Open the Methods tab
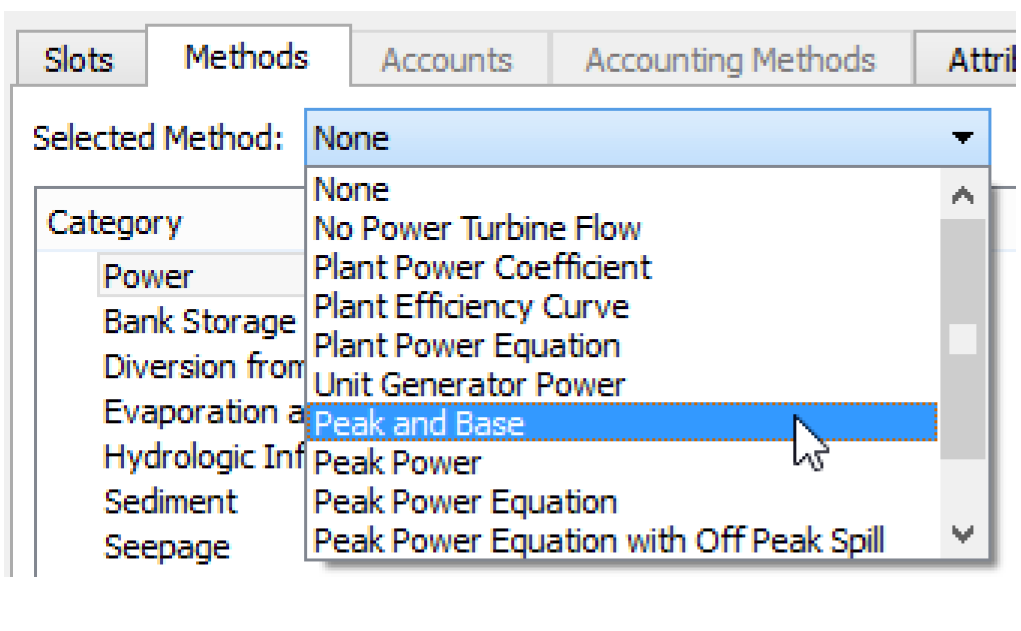1021x631 pixels. [x=246, y=57]
